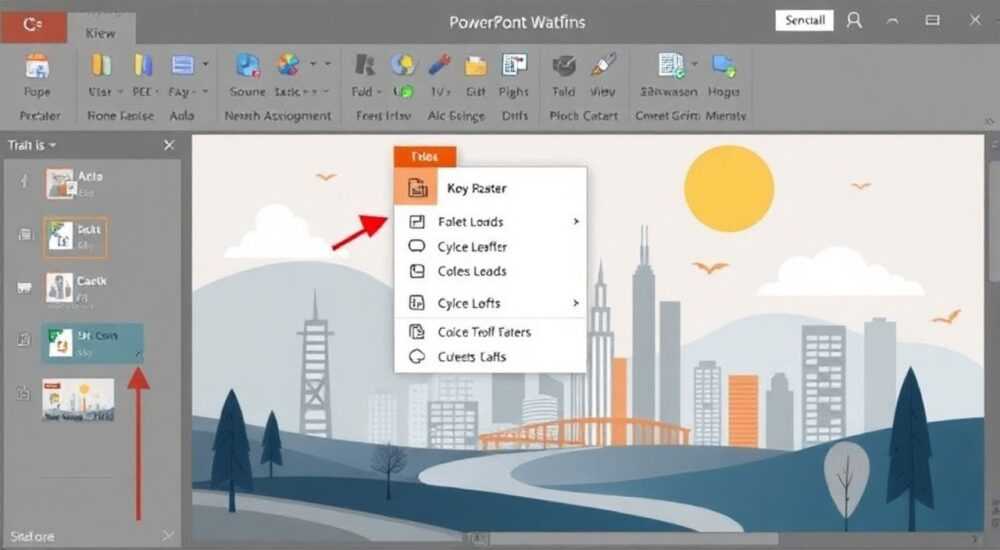The width and height of the screenshot is (1000, 550).
Task: Open the Gitl folder icon
Action: [x=475, y=66]
